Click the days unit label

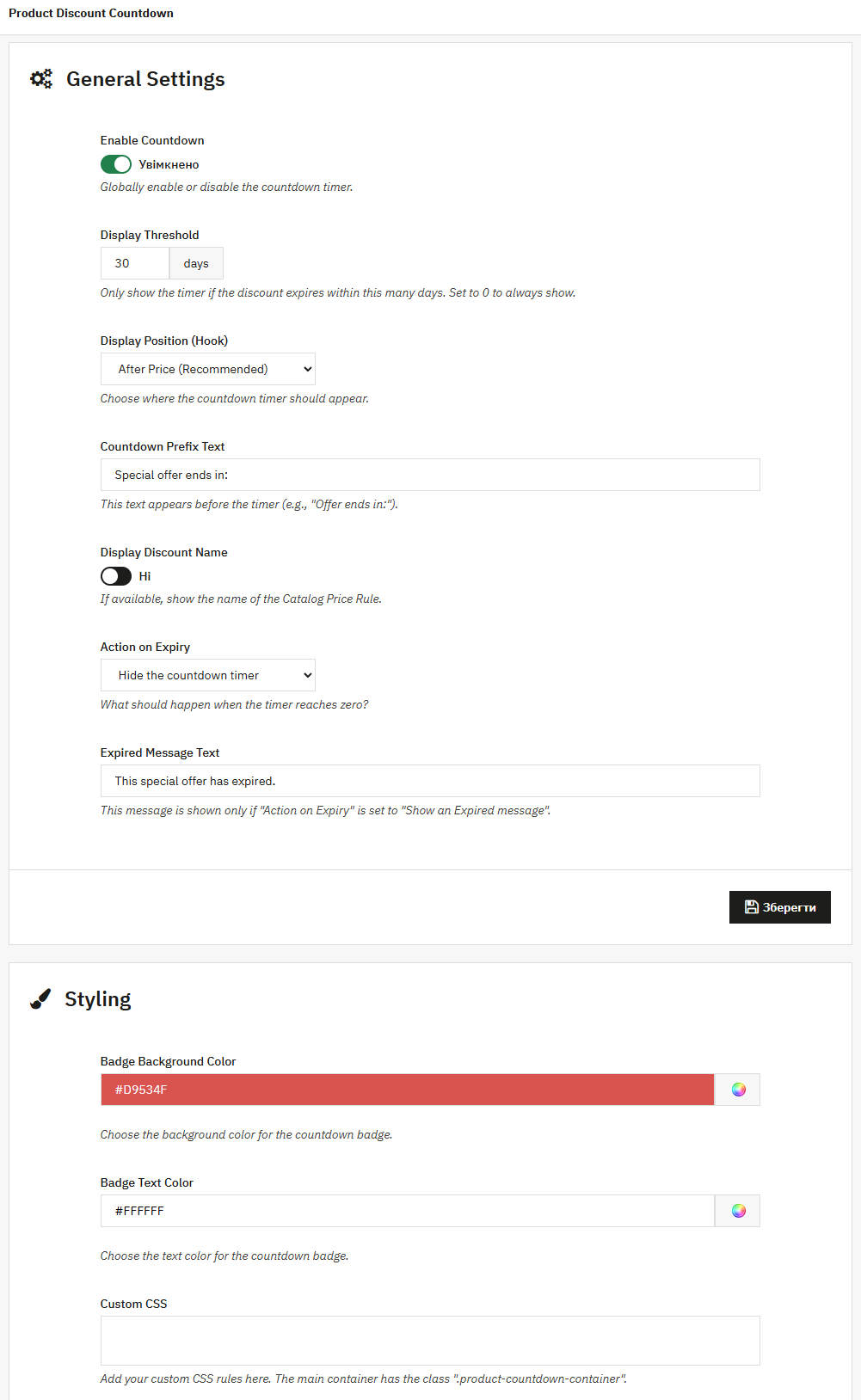[x=195, y=263]
